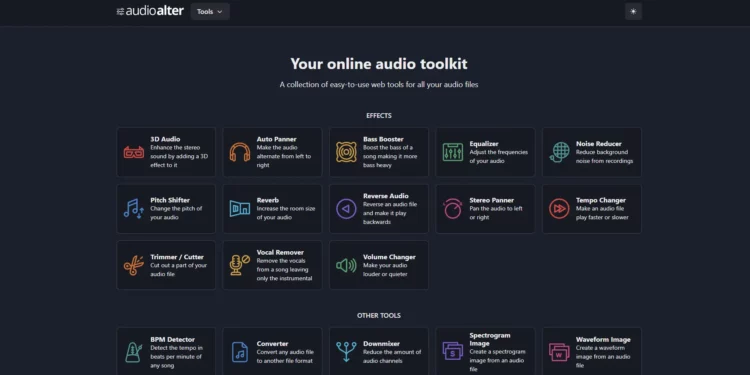Click 'Pan the audio to left or right' text

pyautogui.click(x=496, y=213)
